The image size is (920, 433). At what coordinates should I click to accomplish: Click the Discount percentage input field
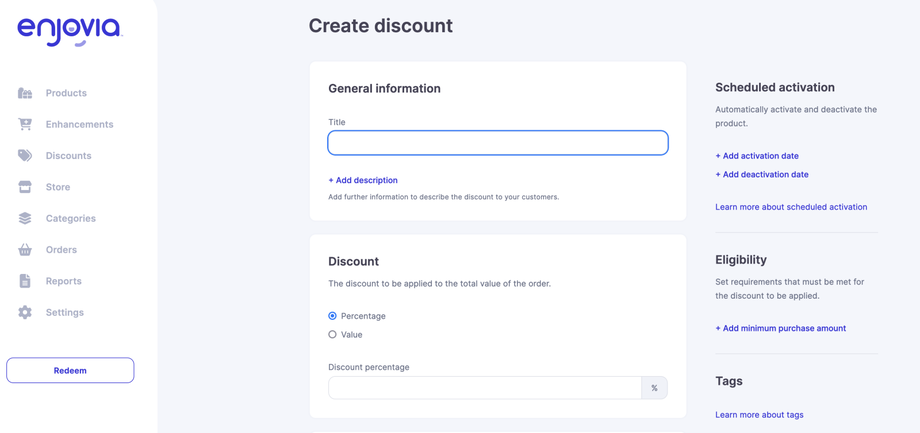[485, 388]
